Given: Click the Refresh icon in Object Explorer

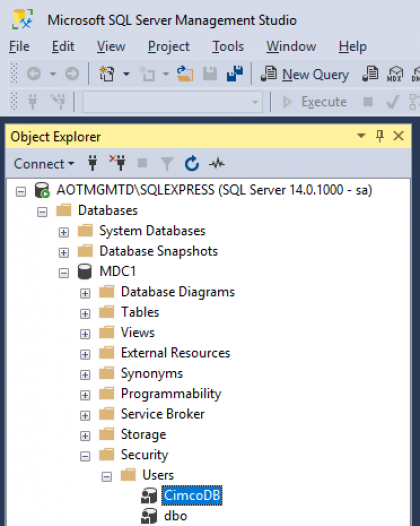Looking at the screenshot, I should point(192,163).
